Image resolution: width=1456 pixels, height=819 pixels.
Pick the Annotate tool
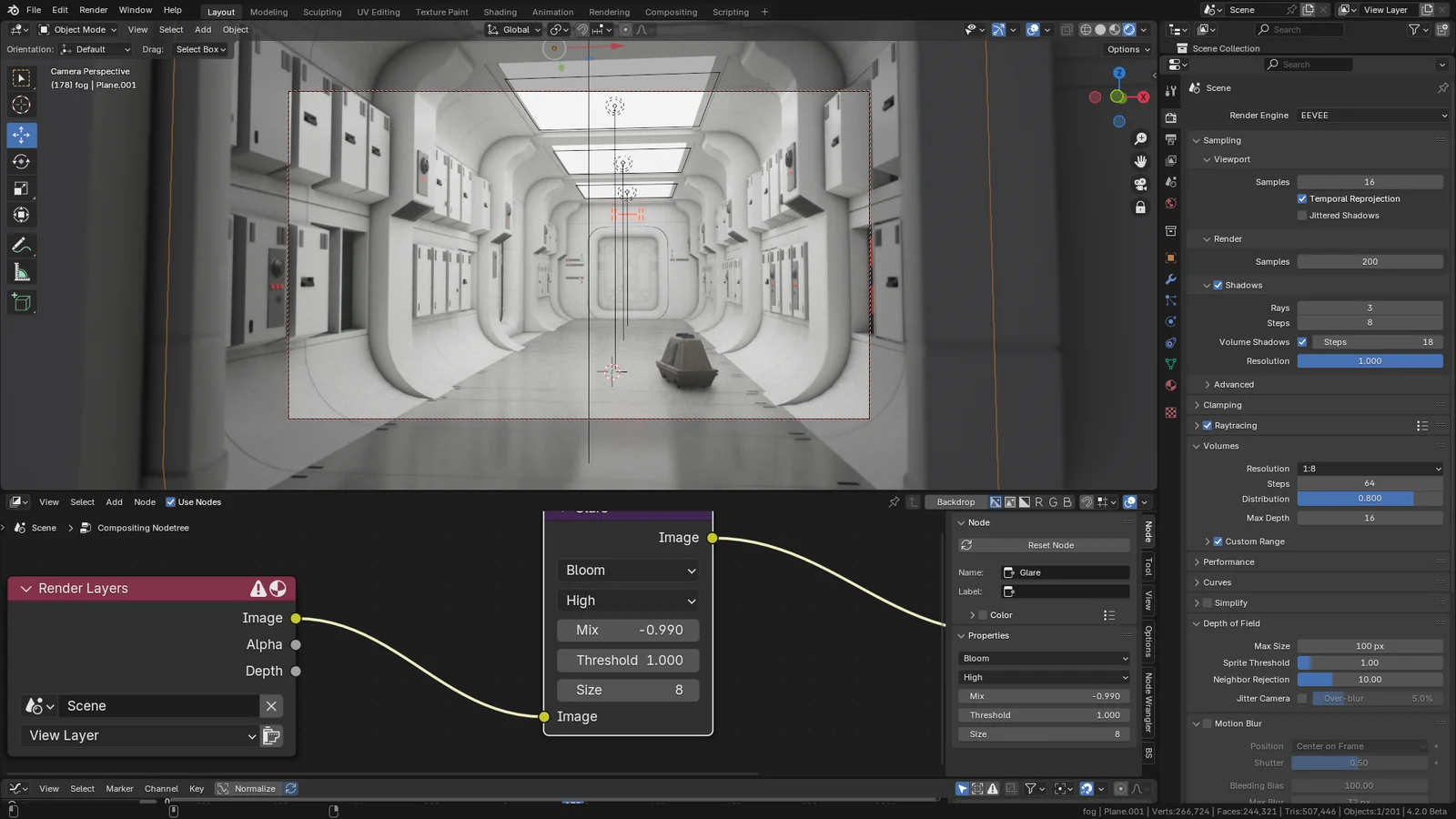[22, 244]
